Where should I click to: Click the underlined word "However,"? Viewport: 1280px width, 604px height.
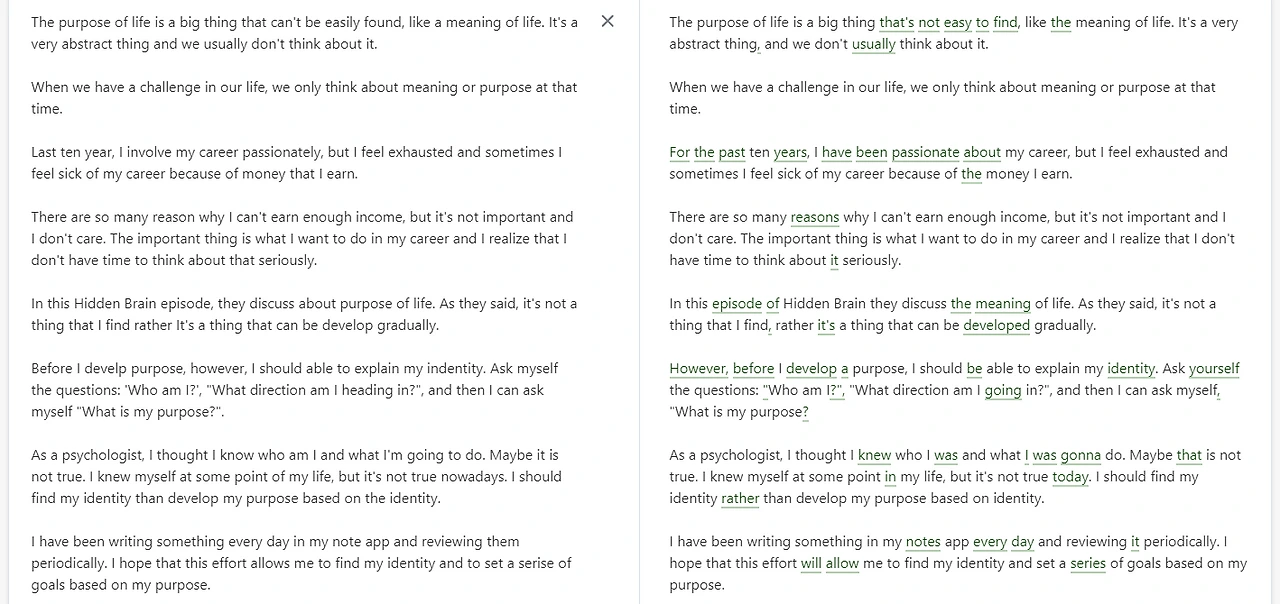(x=699, y=369)
